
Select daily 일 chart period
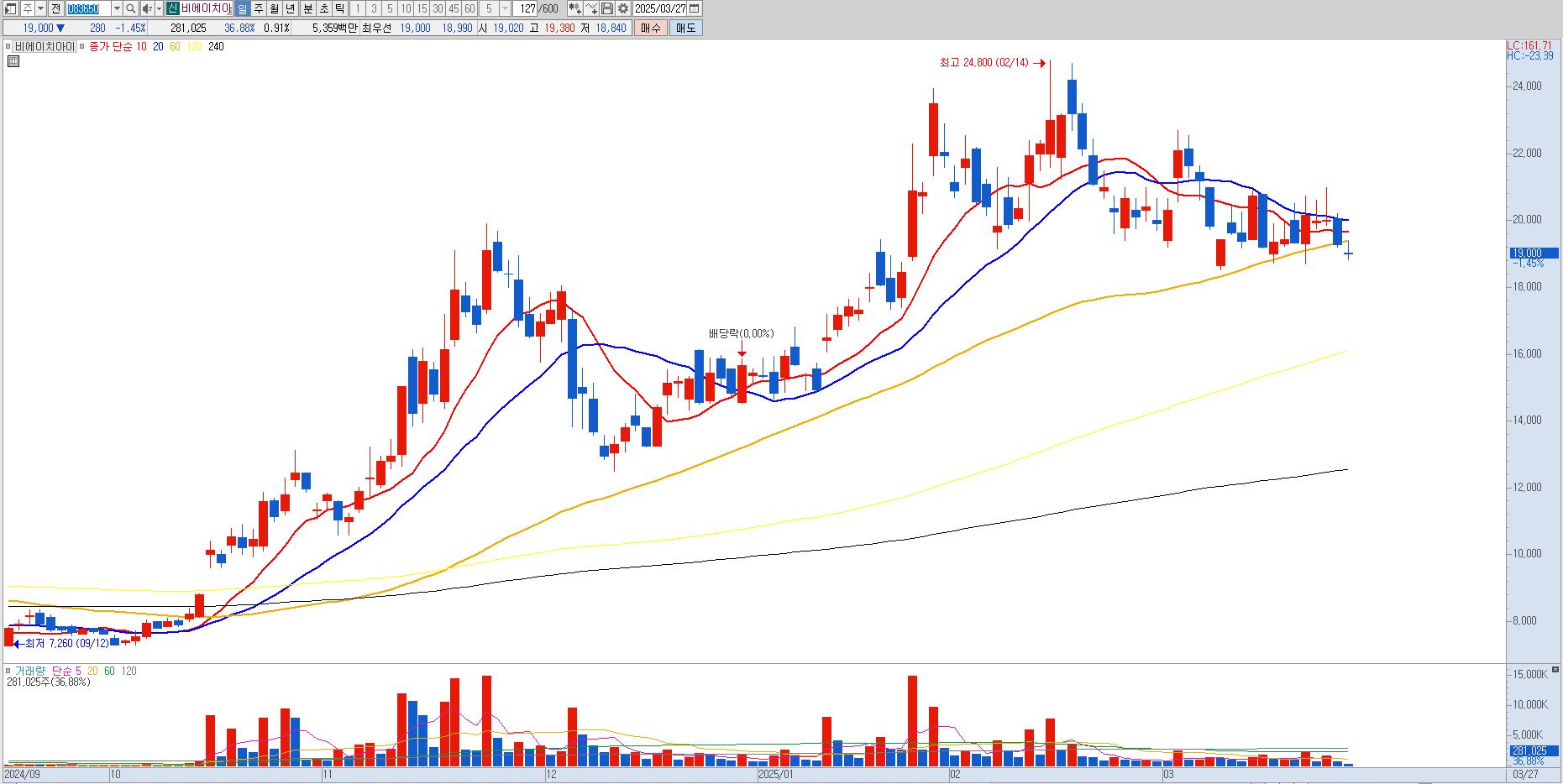pyautogui.click(x=243, y=8)
